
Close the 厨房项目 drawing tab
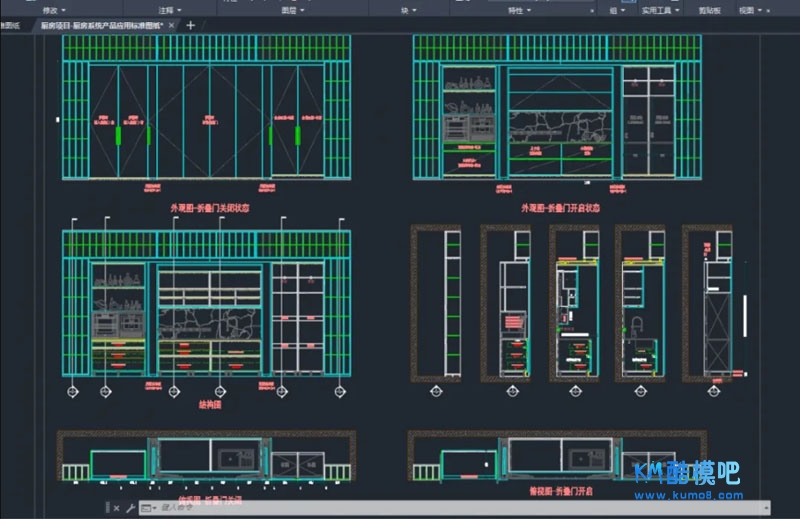coord(172,25)
